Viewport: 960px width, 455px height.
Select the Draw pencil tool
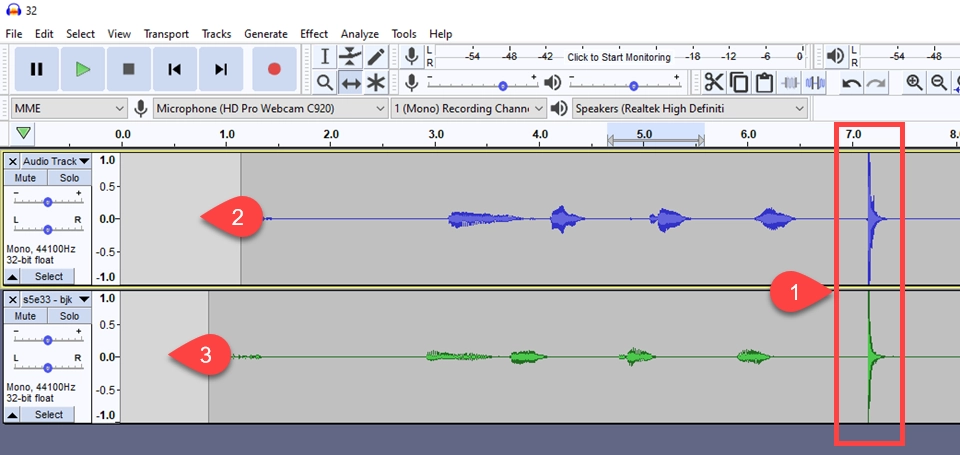(376, 57)
